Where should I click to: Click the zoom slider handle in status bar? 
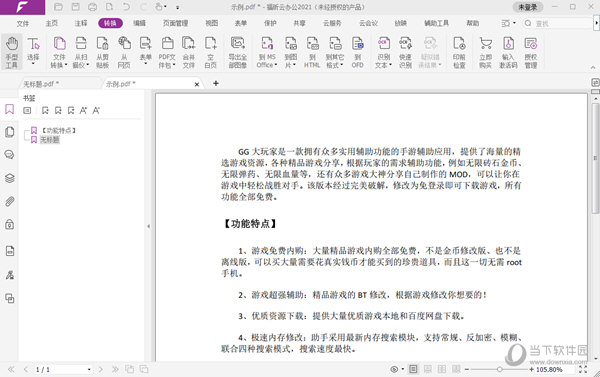pos(499,369)
